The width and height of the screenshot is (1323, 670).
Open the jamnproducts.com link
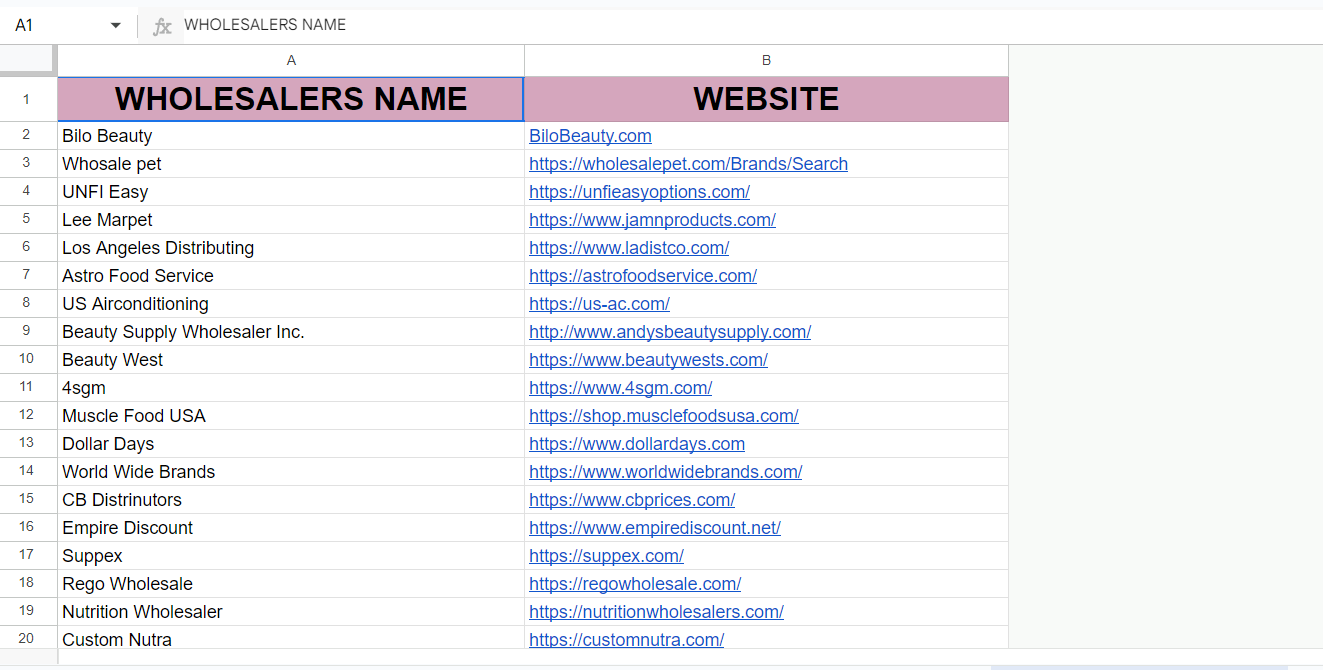click(652, 220)
